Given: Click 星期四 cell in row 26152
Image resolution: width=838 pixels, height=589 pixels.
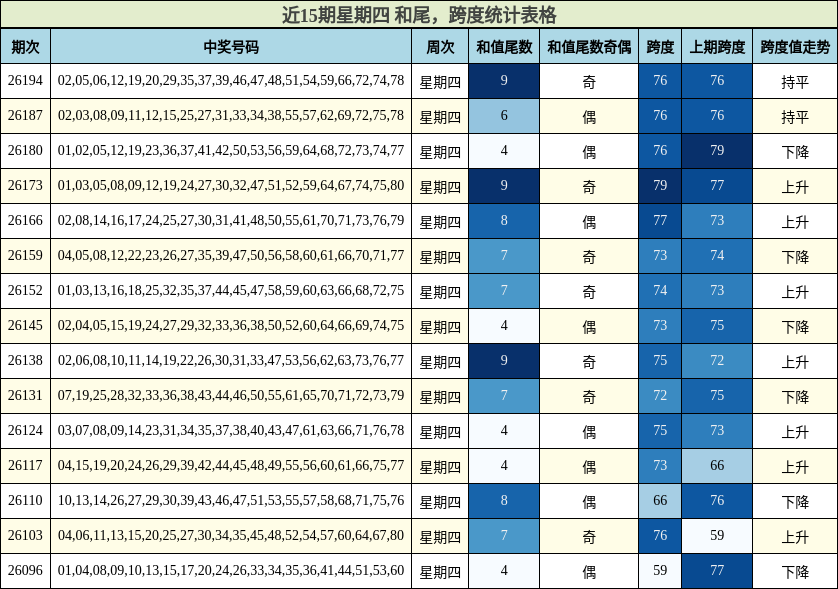Looking at the screenshot, I should [x=440, y=291].
